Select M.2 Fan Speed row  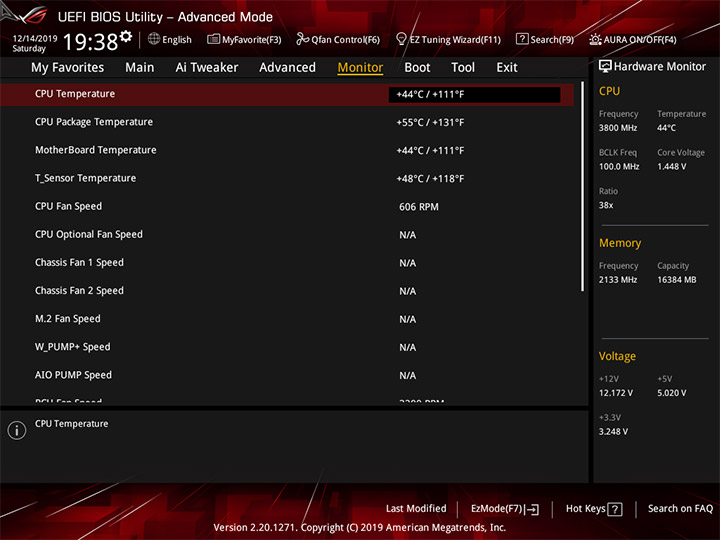coord(287,319)
